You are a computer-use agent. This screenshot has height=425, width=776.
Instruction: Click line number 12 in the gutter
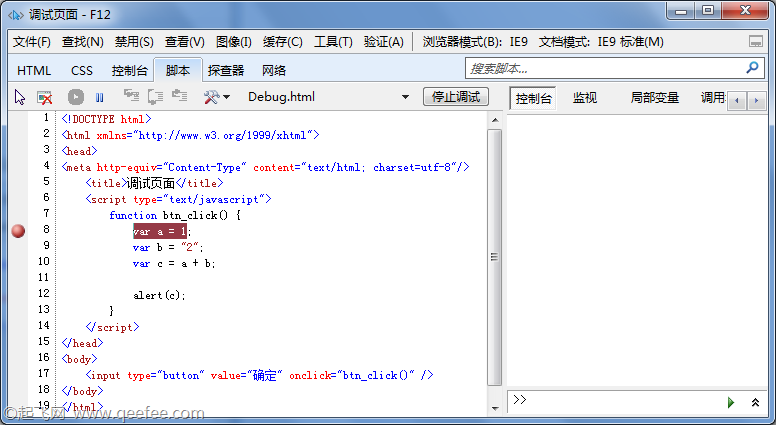point(44,293)
